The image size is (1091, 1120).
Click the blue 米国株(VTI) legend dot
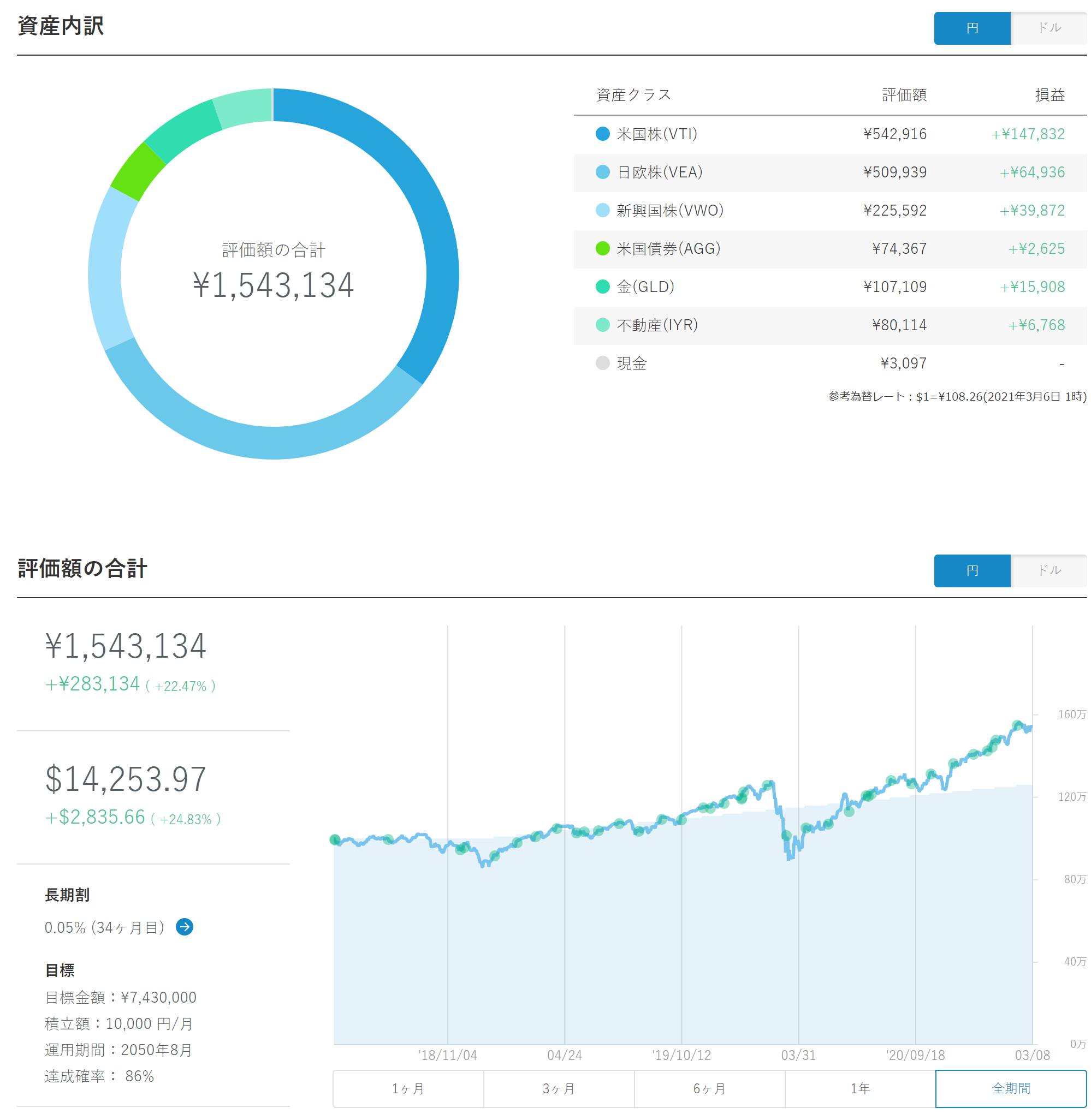coord(602,134)
